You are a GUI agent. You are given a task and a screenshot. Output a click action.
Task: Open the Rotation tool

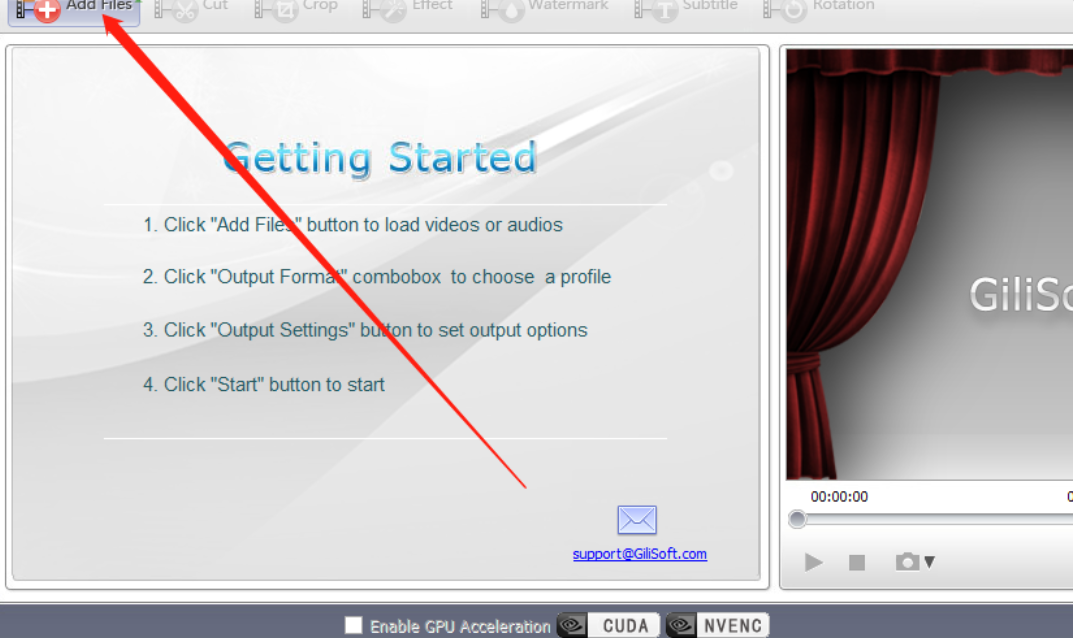[x=819, y=9]
